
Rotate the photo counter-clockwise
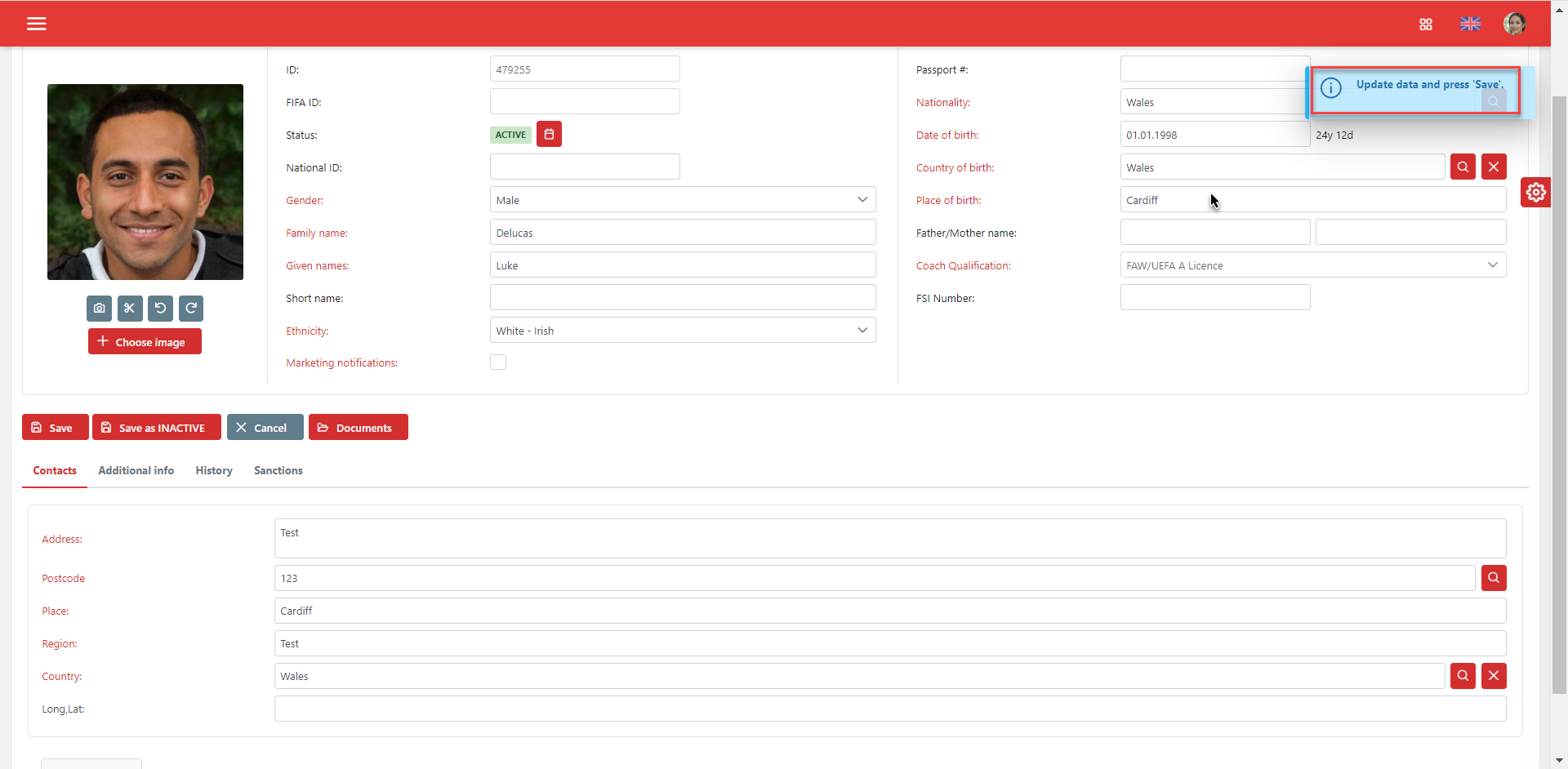pyautogui.click(x=160, y=309)
